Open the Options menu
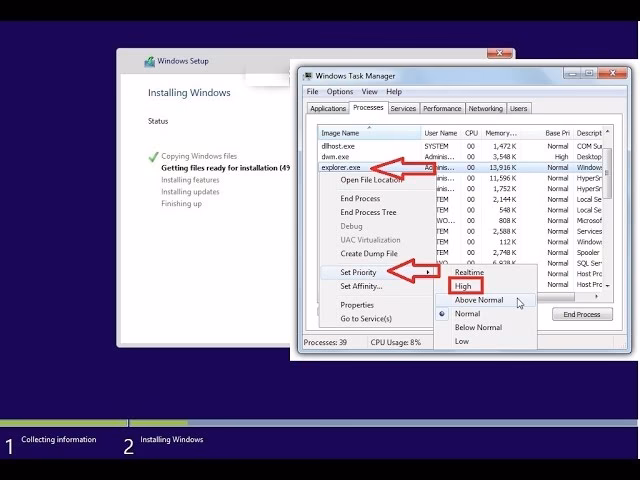This screenshot has height=480, width=640. (340, 92)
